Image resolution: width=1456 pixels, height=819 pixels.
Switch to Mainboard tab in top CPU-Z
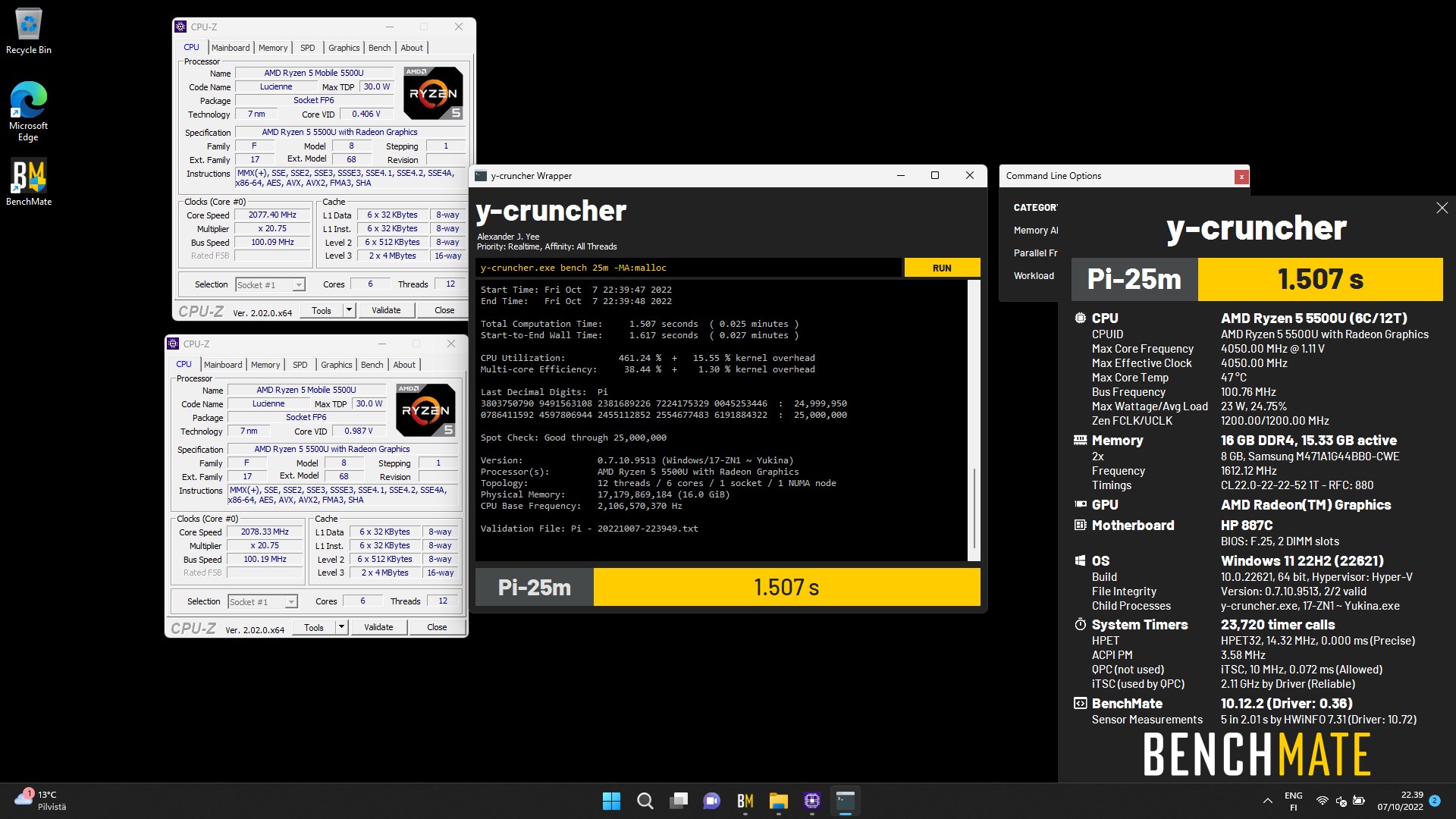(231, 48)
